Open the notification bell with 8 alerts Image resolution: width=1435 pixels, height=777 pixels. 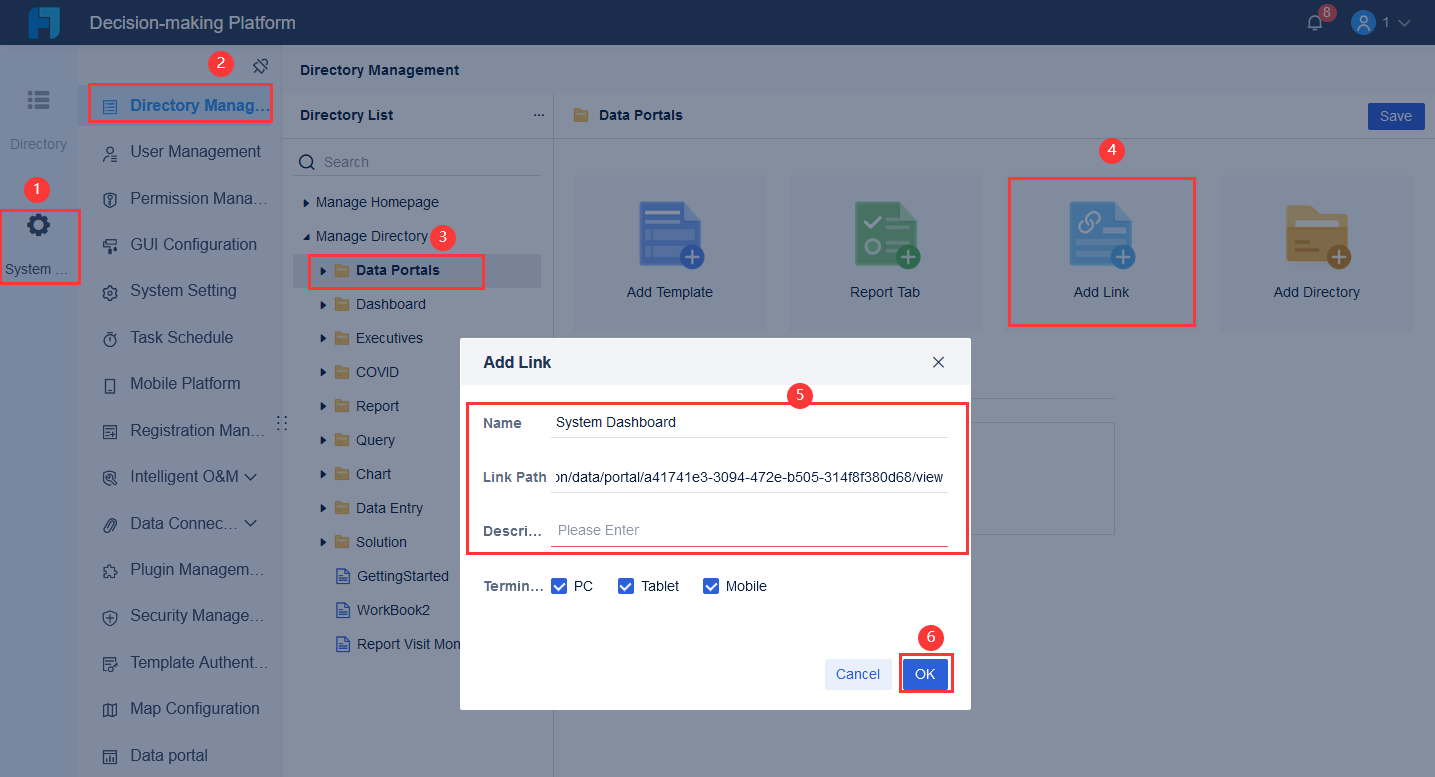[x=1314, y=22]
